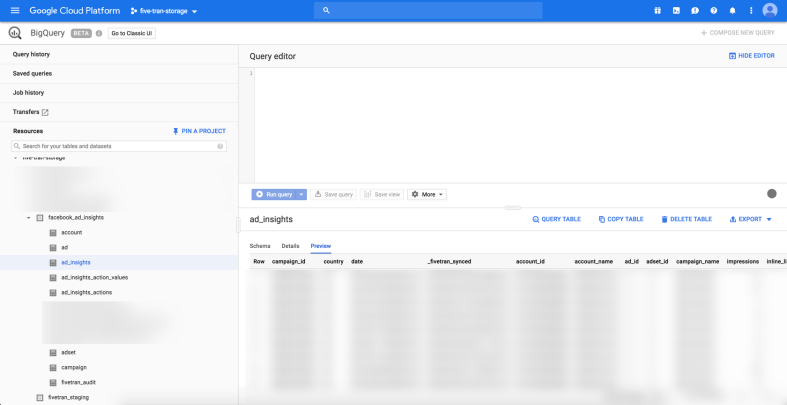The width and height of the screenshot is (787, 405).
Task: Select the Preview tab
Action: pos(321,246)
